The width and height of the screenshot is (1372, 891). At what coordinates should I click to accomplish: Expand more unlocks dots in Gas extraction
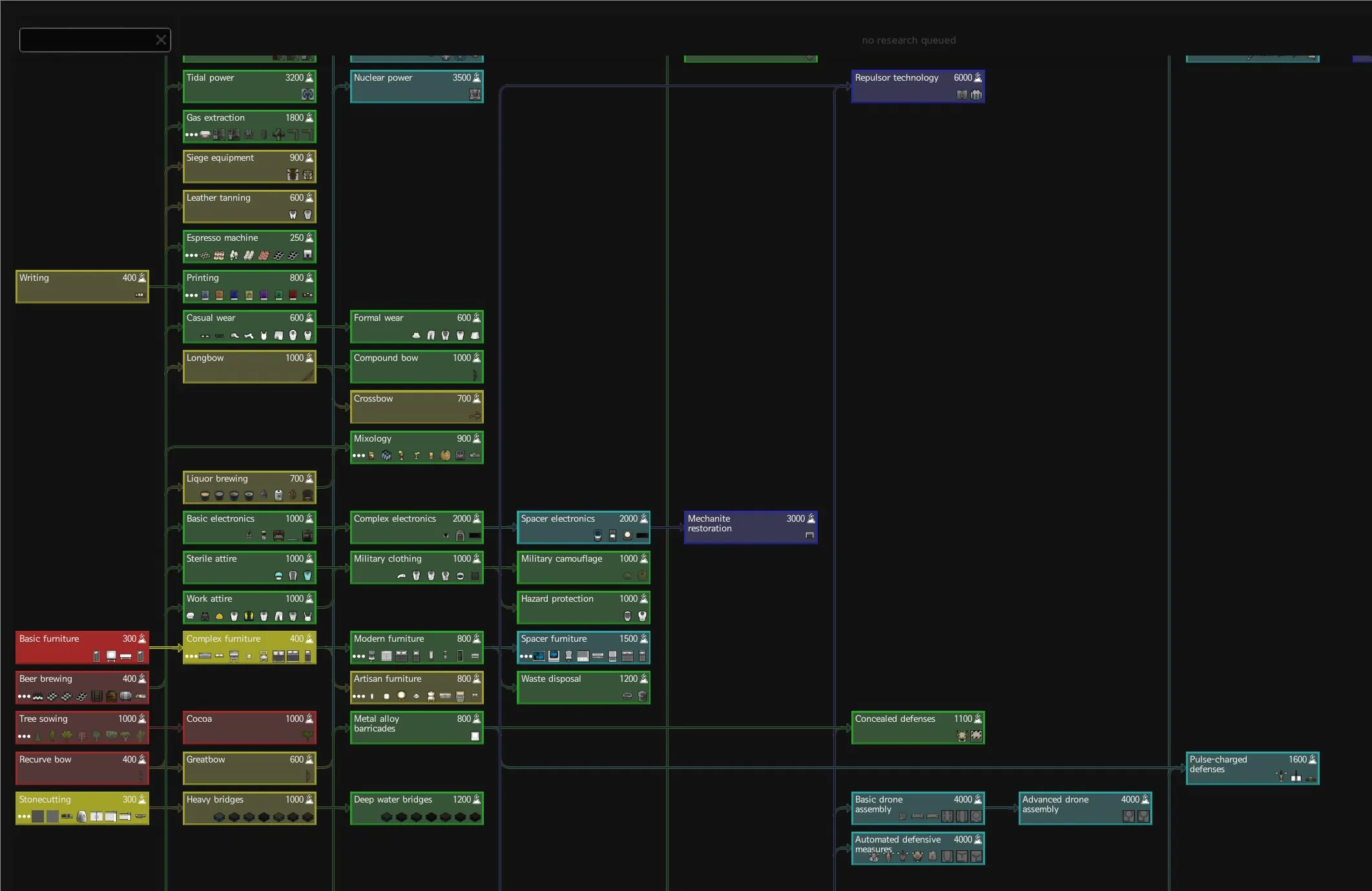pos(191,135)
